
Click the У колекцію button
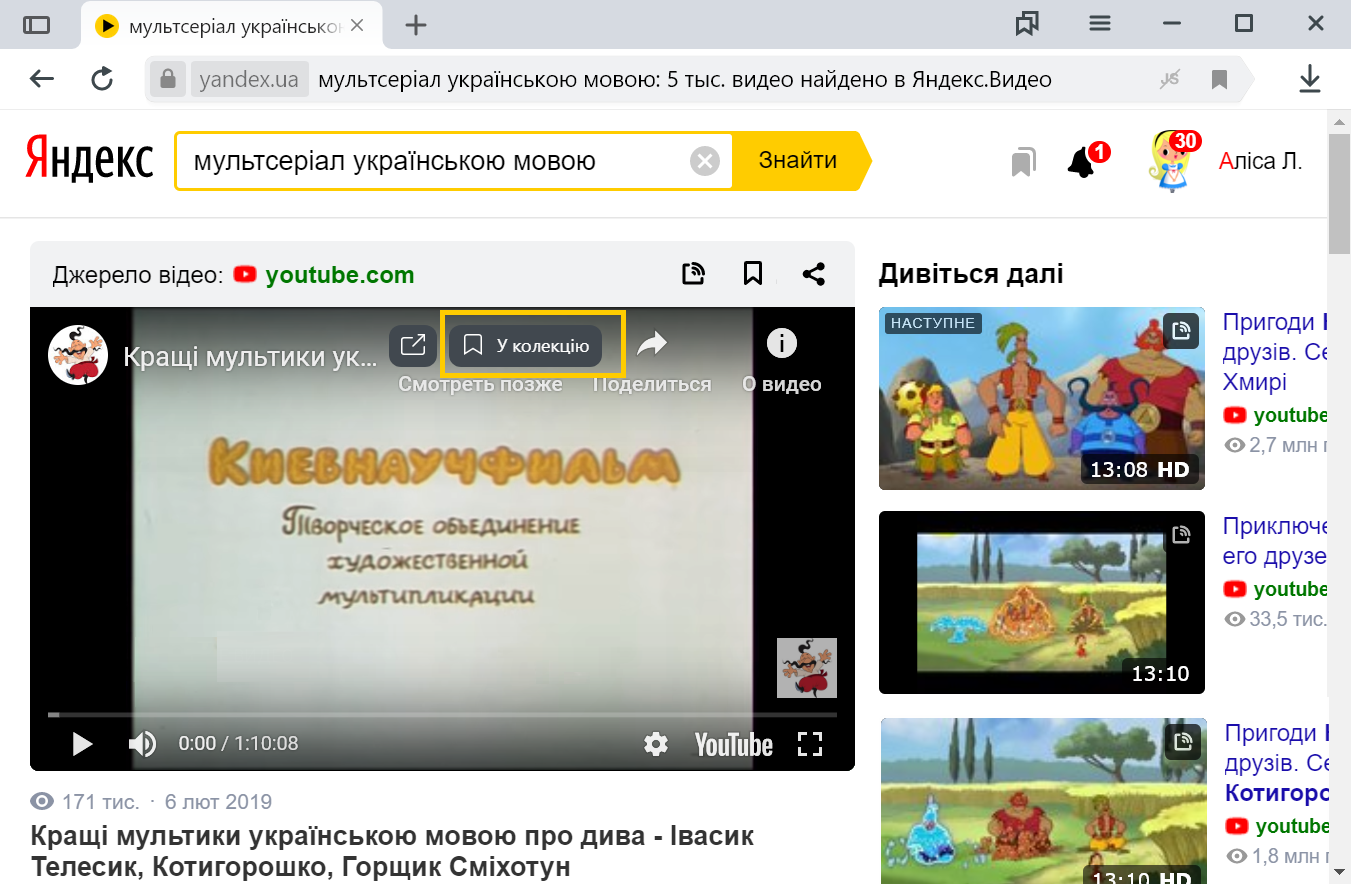tap(526, 346)
